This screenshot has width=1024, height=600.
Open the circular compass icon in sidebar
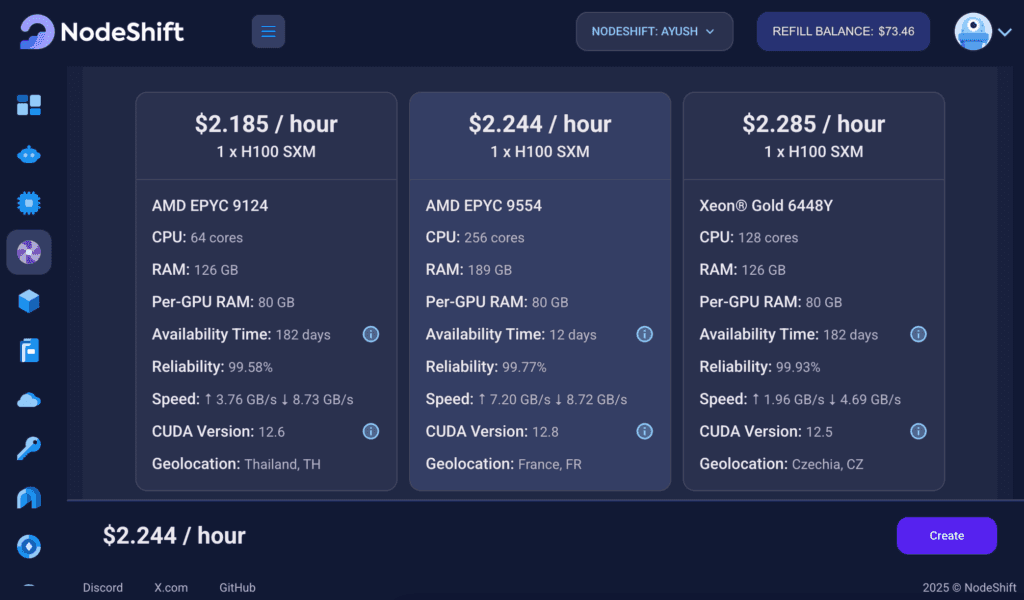click(29, 546)
